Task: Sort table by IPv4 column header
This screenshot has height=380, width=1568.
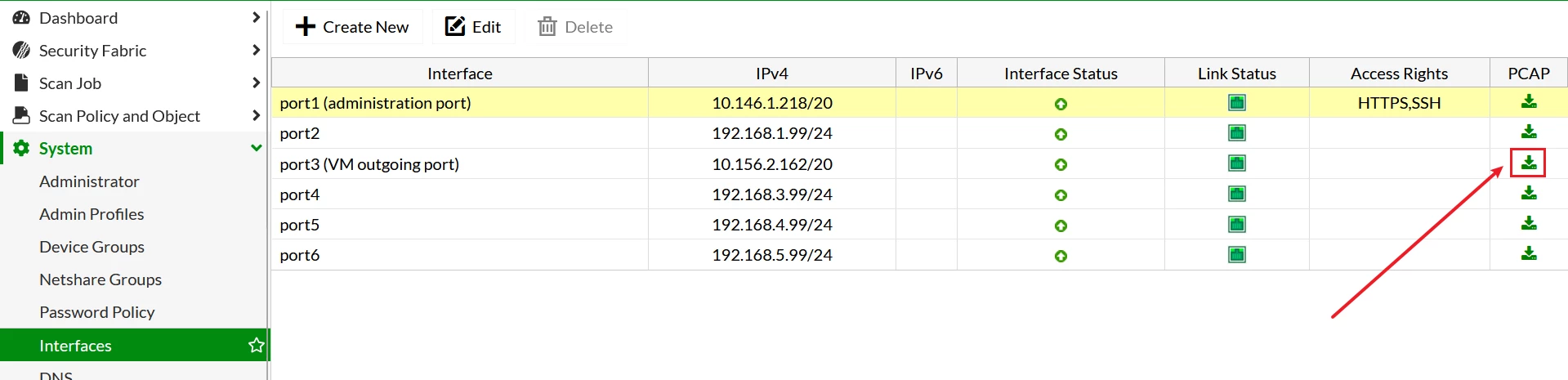Action: pos(771,74)
